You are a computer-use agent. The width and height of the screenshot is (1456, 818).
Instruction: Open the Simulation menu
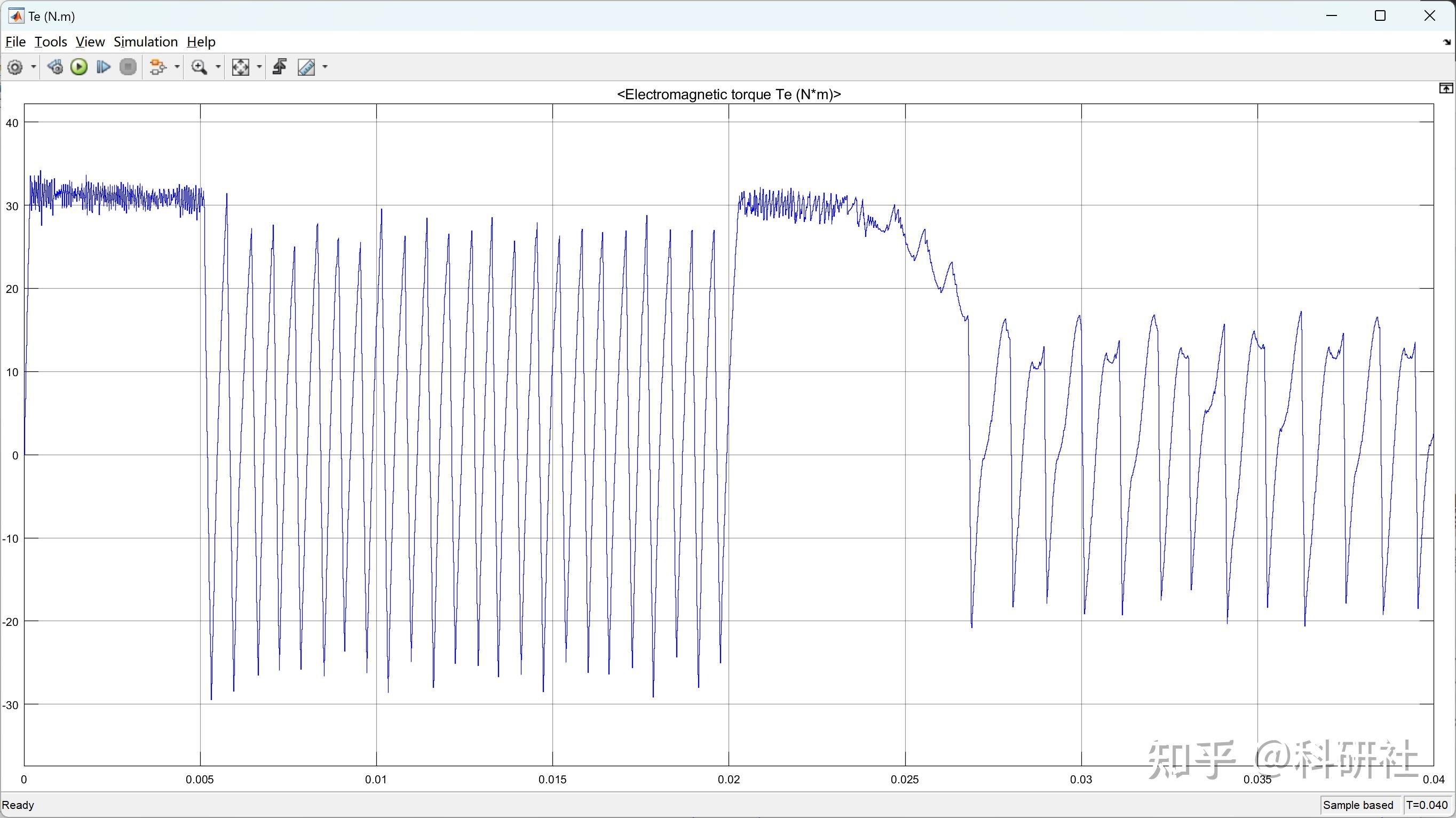145,42
